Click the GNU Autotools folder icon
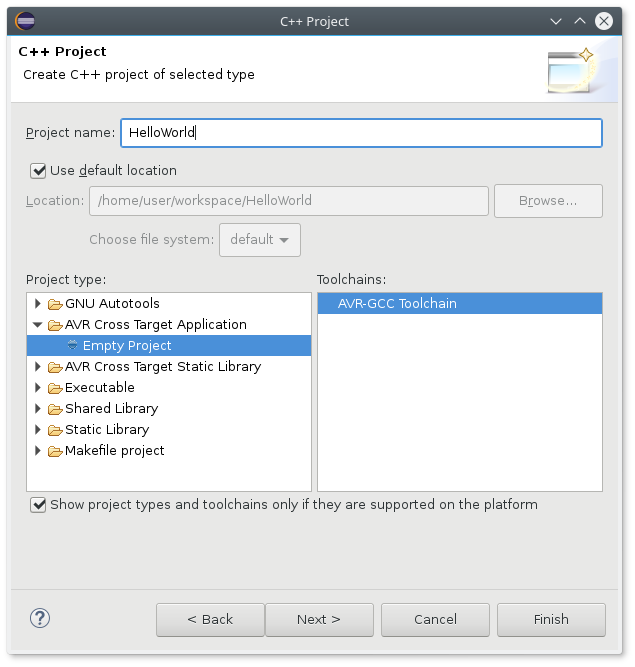Screen dimensions: 635x667 coord(55,304)
